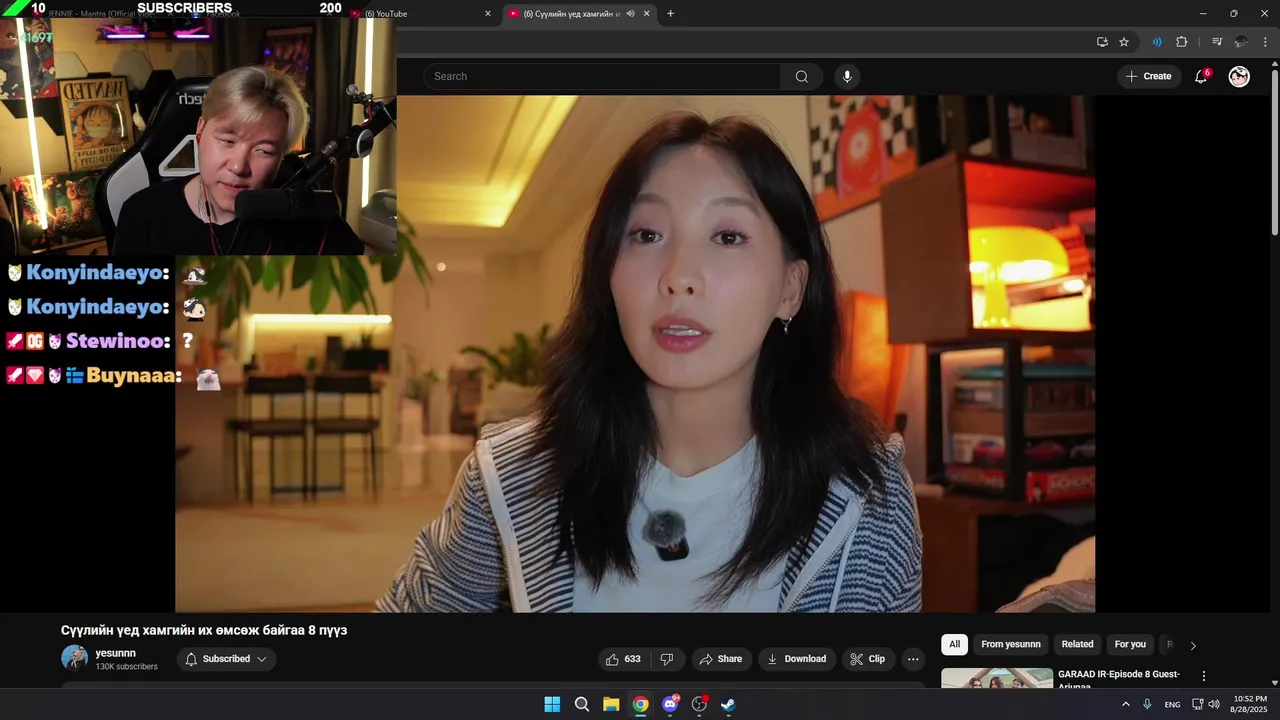Open Discord from taskbar

point(670,704)
